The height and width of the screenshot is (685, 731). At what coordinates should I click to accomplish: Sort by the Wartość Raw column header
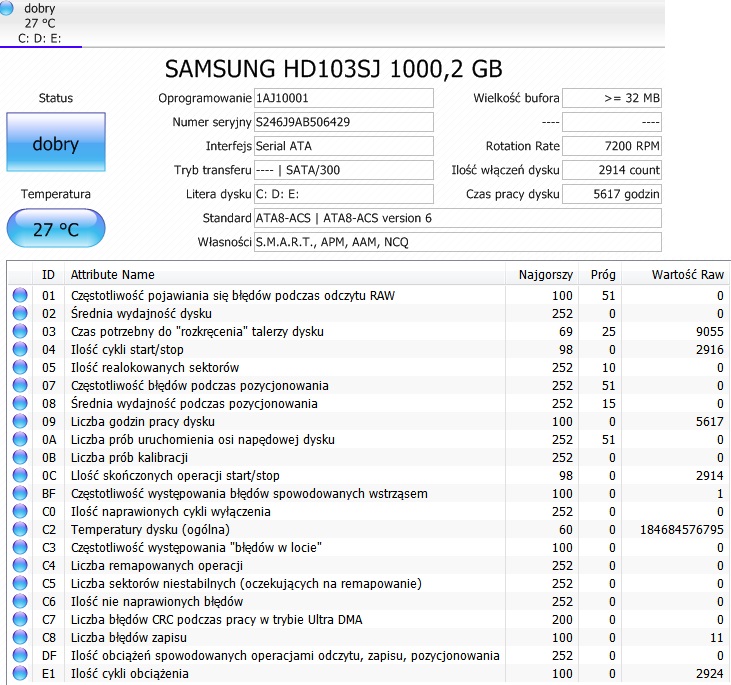pyautogui.click(x=675, y=275)
